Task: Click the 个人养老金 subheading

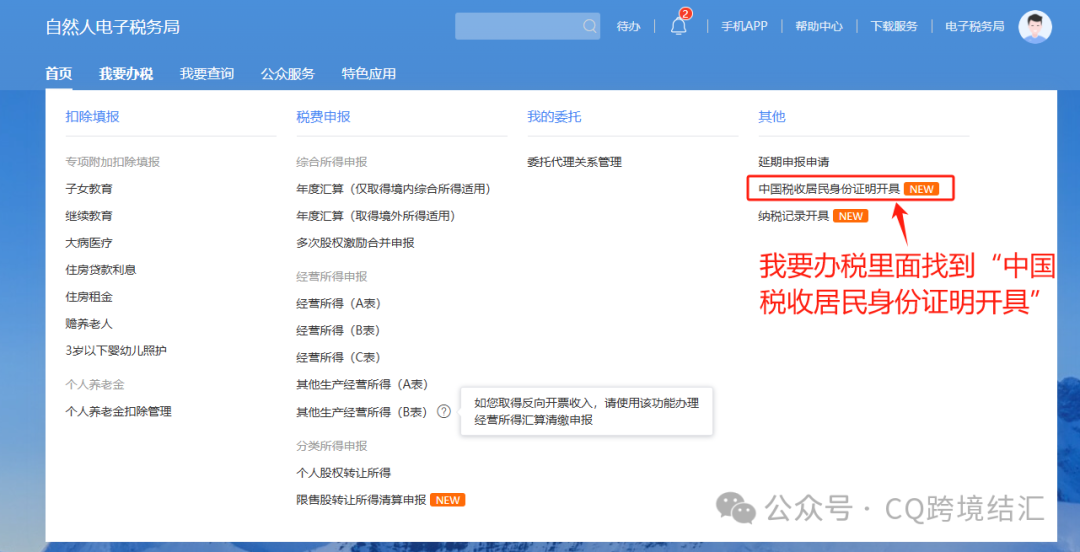Action: [95, 384]
